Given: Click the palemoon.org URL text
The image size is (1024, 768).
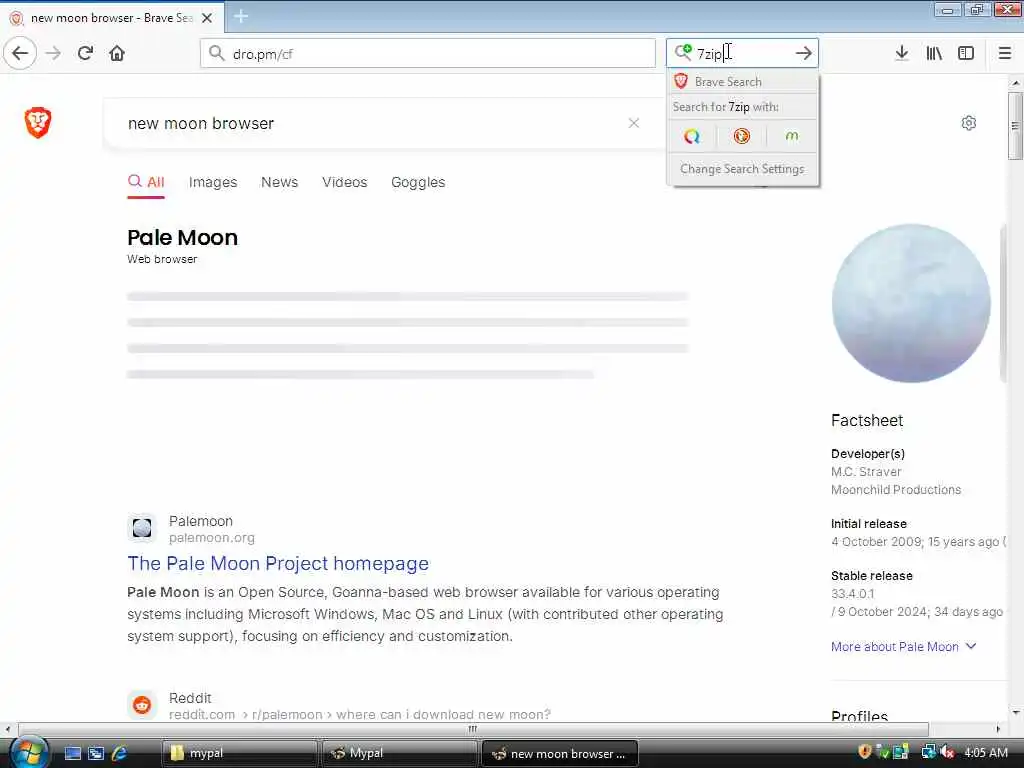Looking at the screenshot, I should (x=212, y=538).
